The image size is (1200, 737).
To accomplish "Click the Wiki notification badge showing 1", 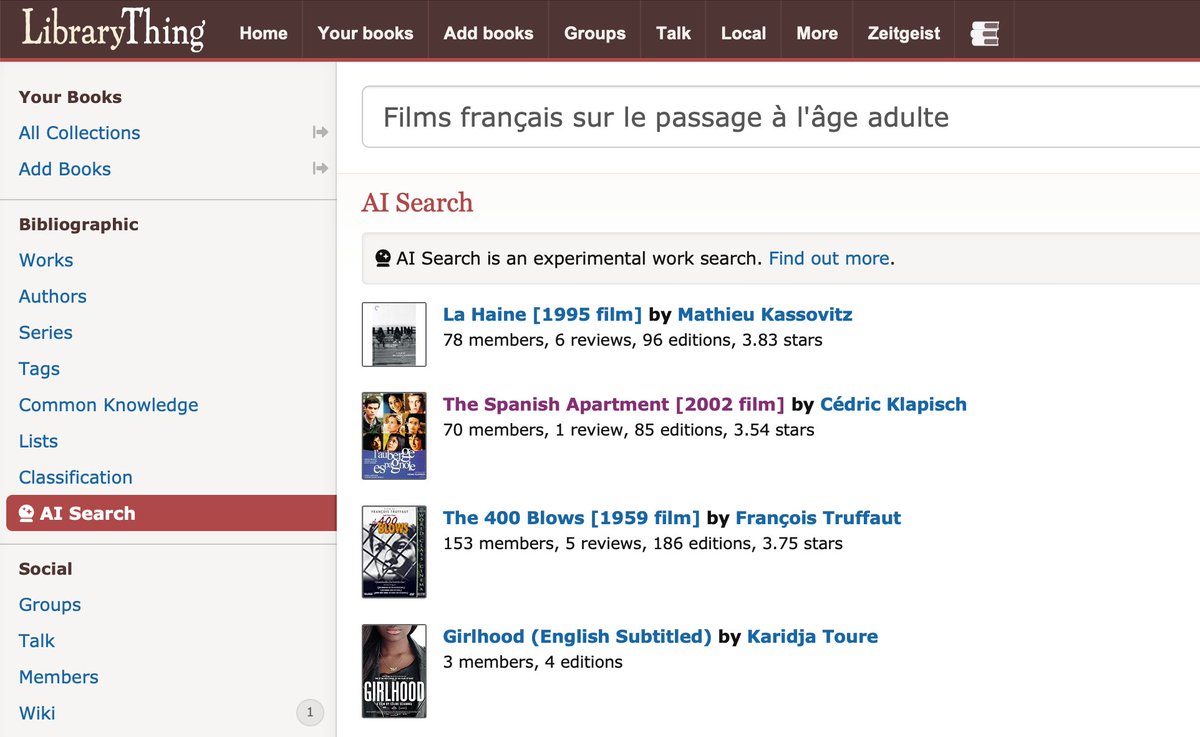I will pos(310,713).
